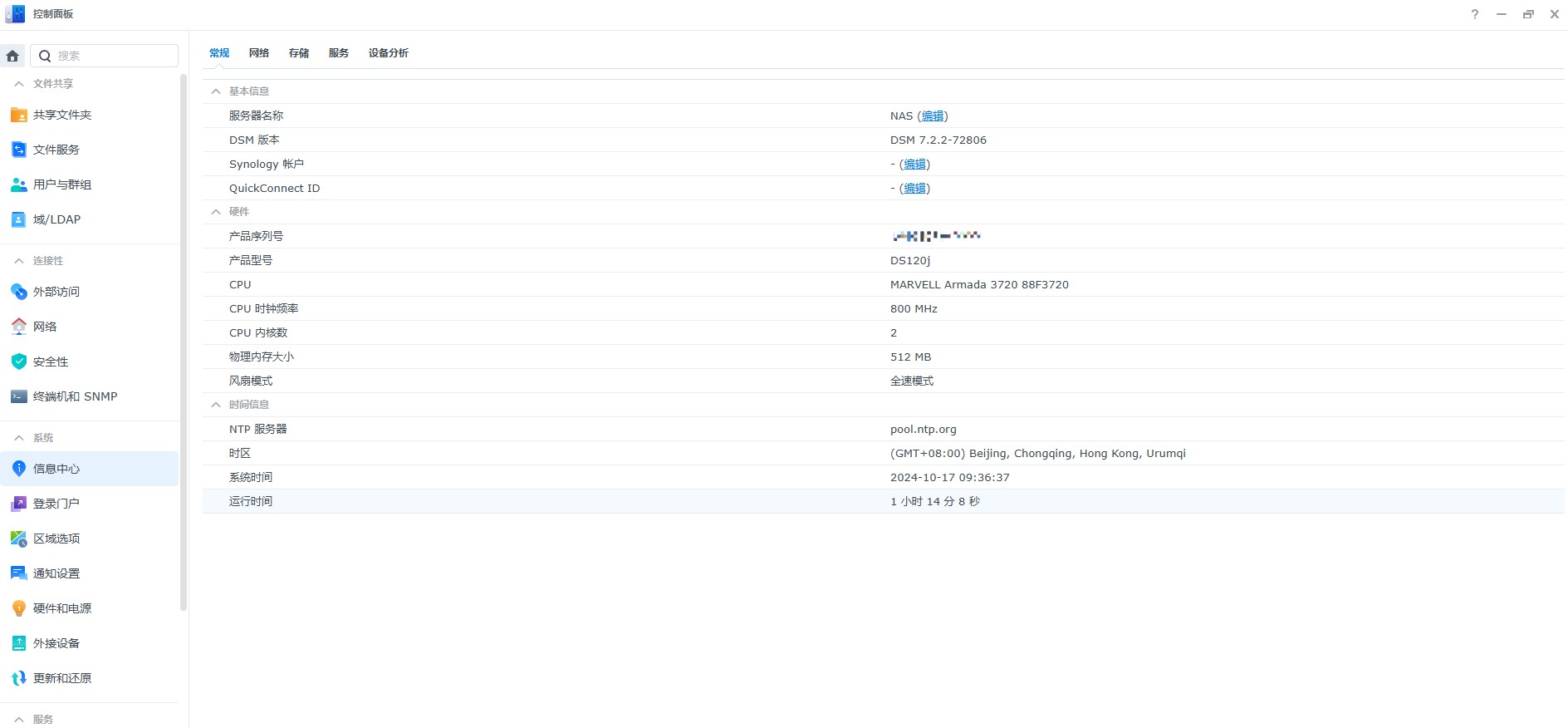Collapse the Hardware (硬件) section

(x=216, y=212)
